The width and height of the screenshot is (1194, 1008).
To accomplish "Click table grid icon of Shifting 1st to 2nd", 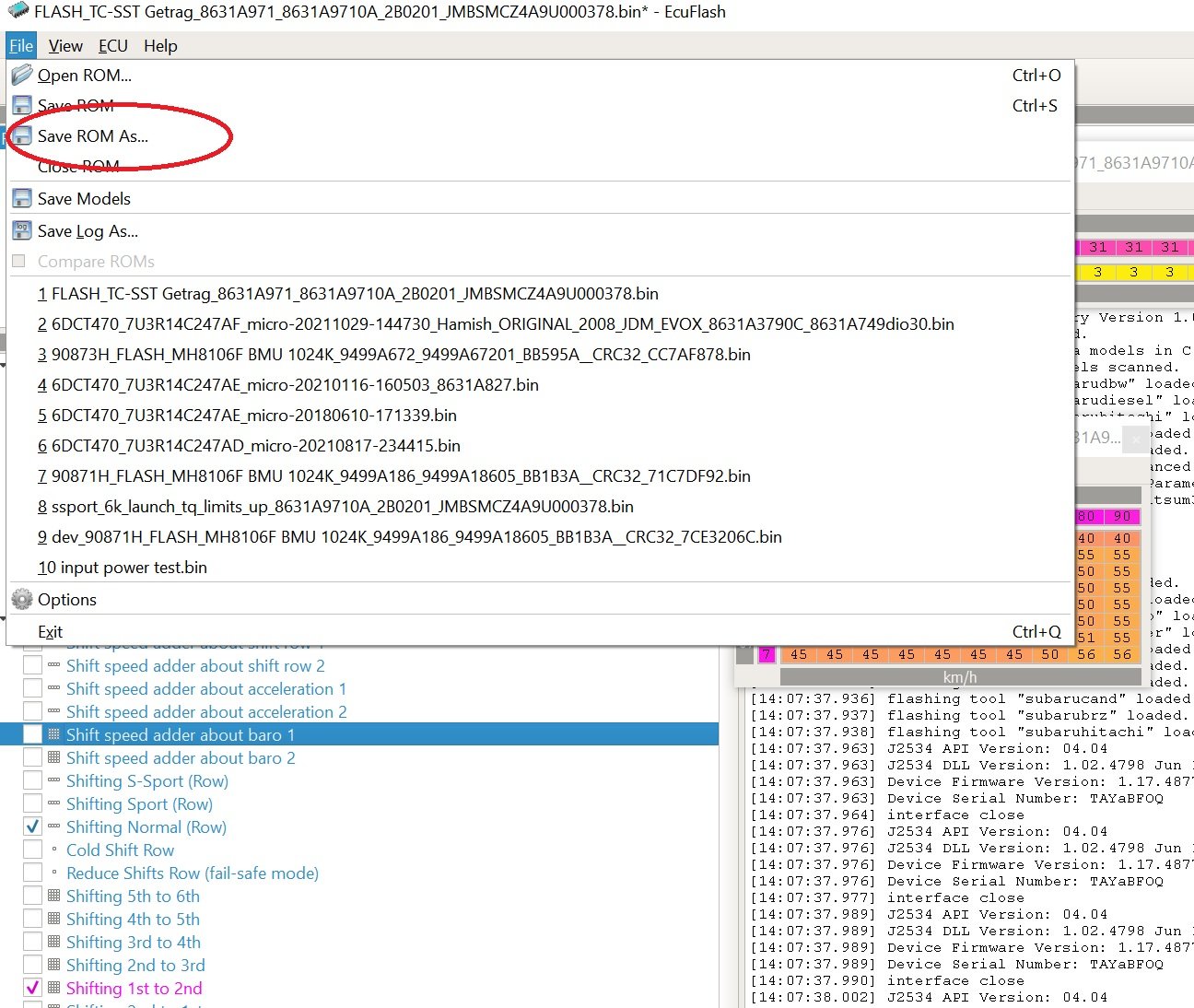I will click(53, 988).
